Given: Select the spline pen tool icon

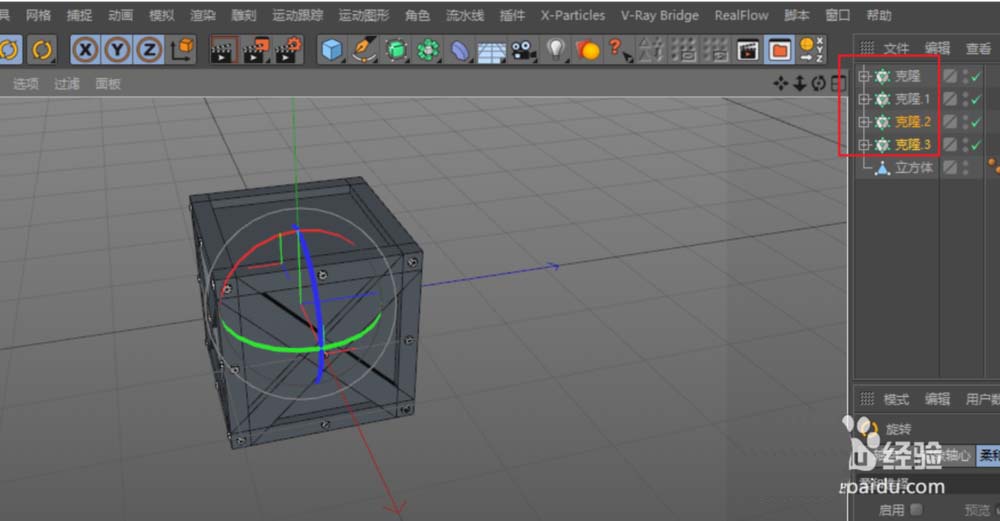Looking at the screenshot, I should [364, 49].
